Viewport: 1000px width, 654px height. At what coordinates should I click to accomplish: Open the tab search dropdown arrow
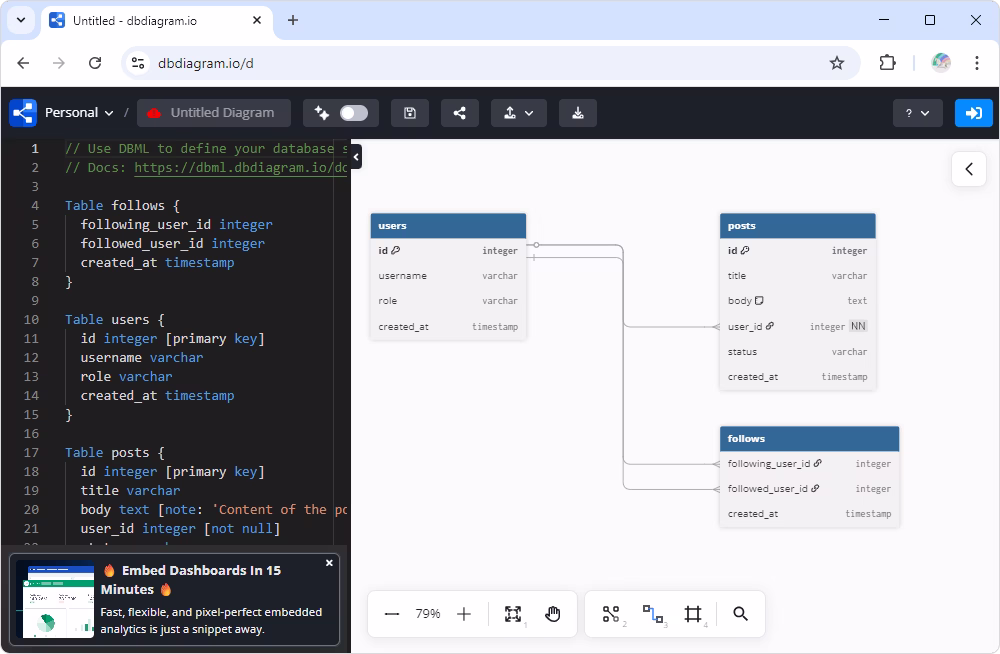[x=20, y=20]
